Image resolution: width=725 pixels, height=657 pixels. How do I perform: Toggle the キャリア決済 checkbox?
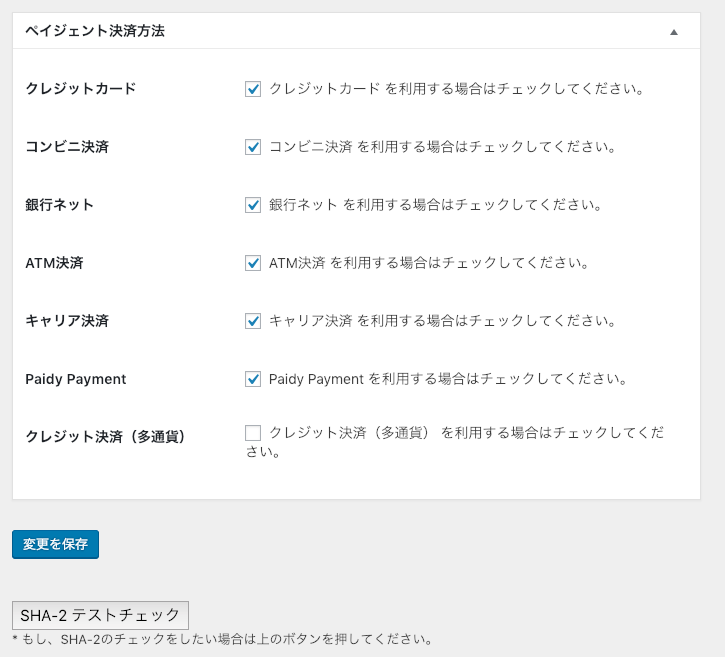(x=253, y=321)
